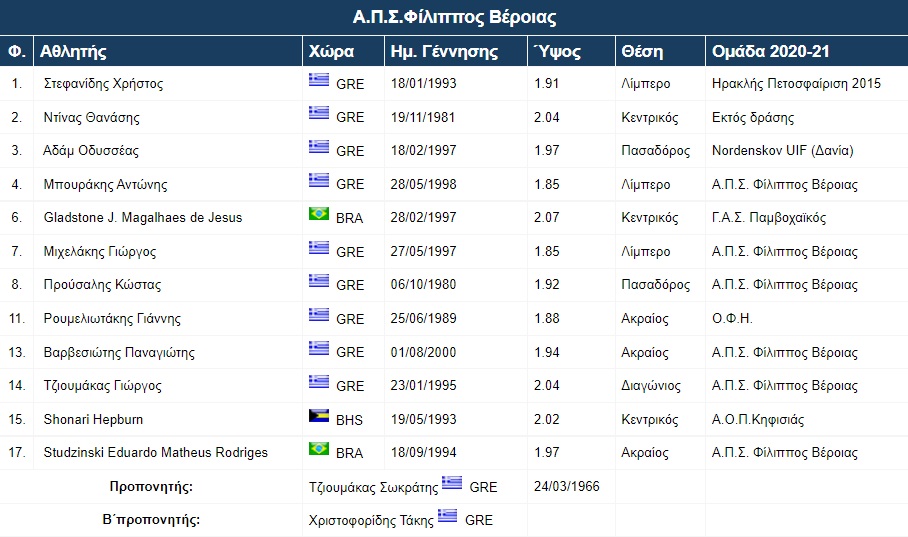908x537 pixels.
Task: Click the Α.Π.Σ.Φίλιππος Βέροιας title bar
Action: click(x=454, y=17)
